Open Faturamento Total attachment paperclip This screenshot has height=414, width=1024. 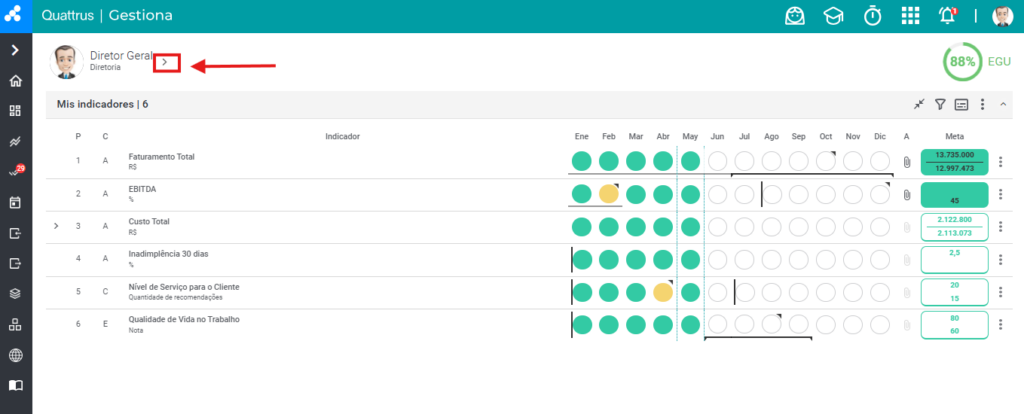tap(906, 161)
